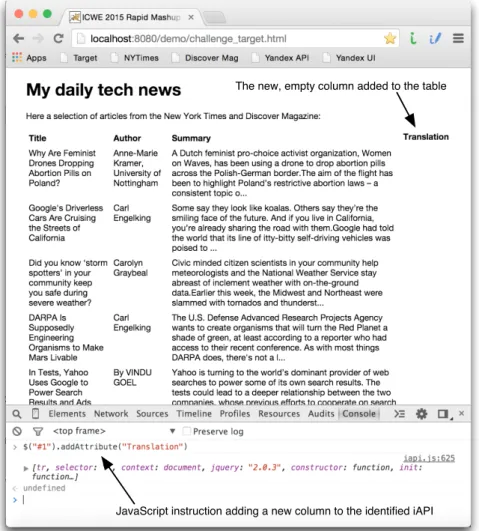Open DevTools settings gear
The width and height of the screenshot is (479, 531).
tap(421, 414)
